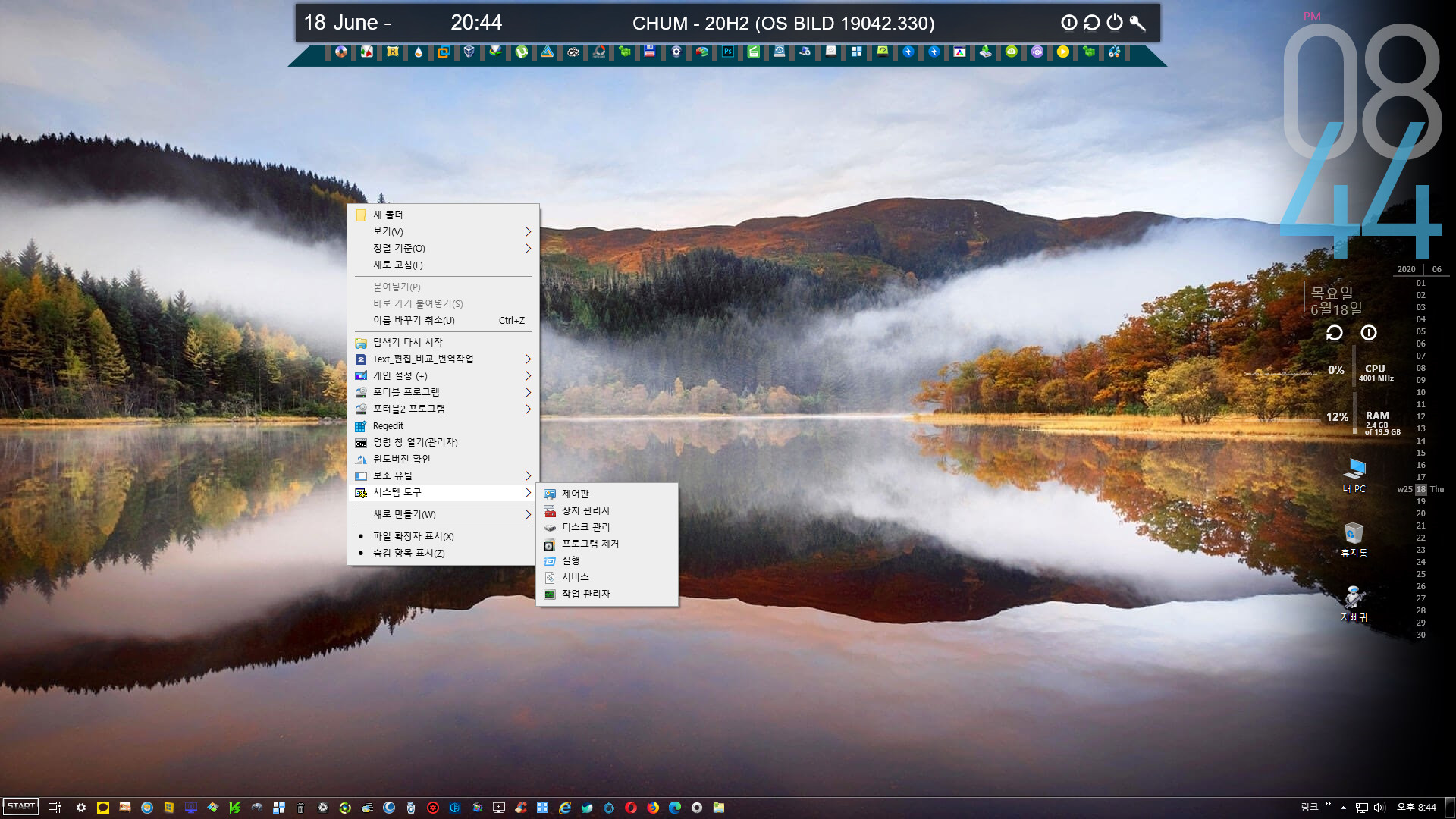Expand the 새로 만들기(W) submenu
The image size is (1456, 819).
pos(443,514)
